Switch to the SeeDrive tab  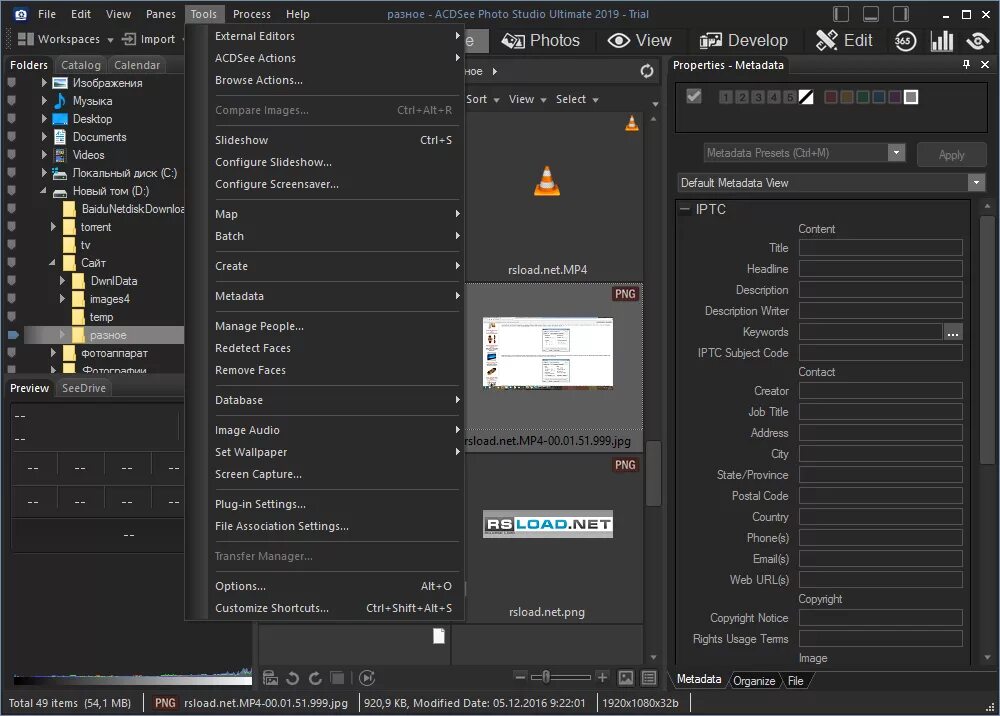pyautogui.click(x=84, y=388)
